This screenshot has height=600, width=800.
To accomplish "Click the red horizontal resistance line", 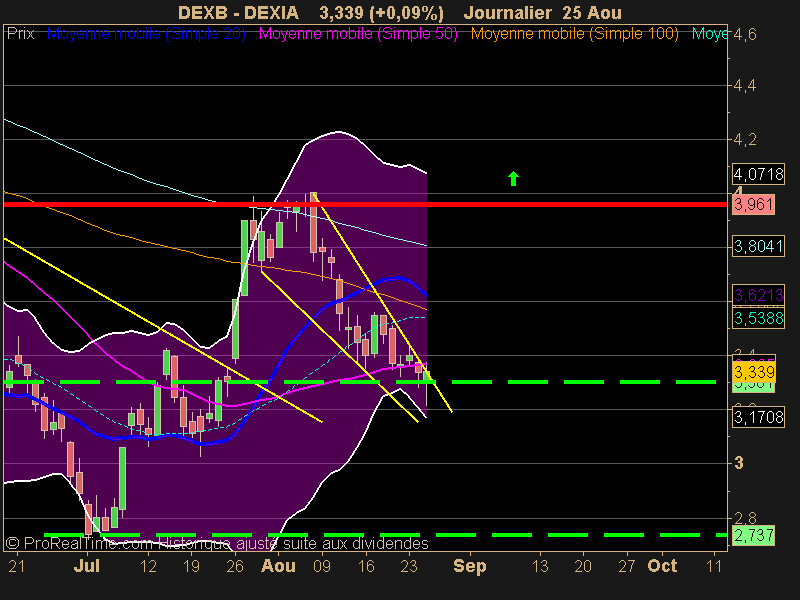I will pos(365,205).
